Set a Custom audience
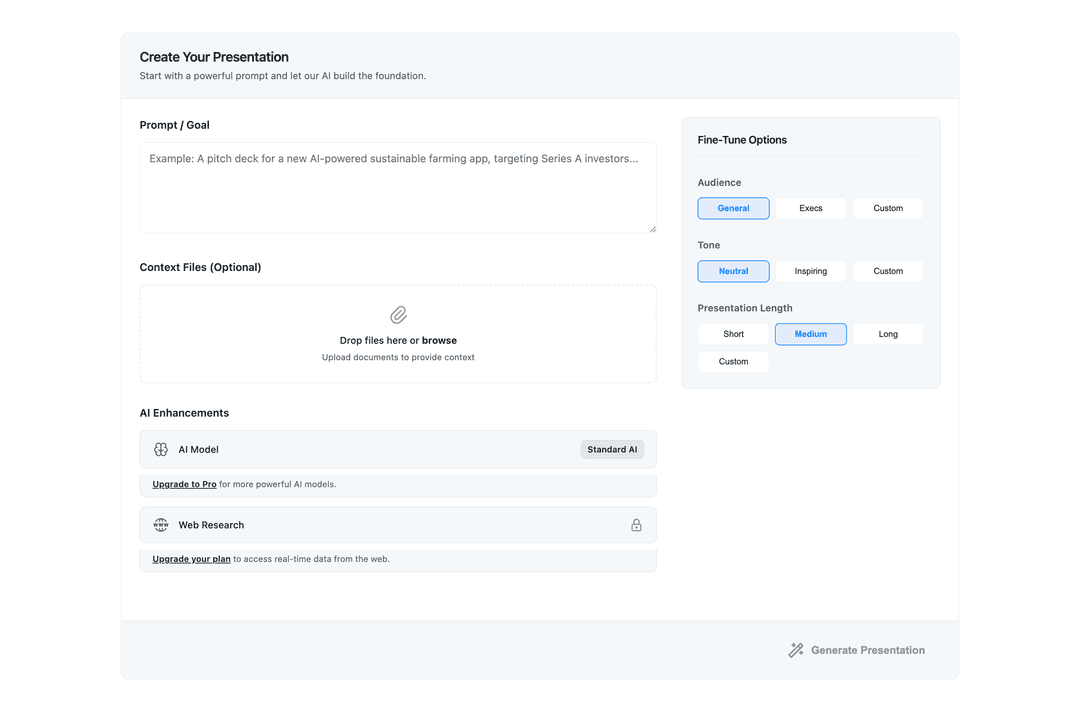The width and height of the screenshot is (1080, 712). 888,208
